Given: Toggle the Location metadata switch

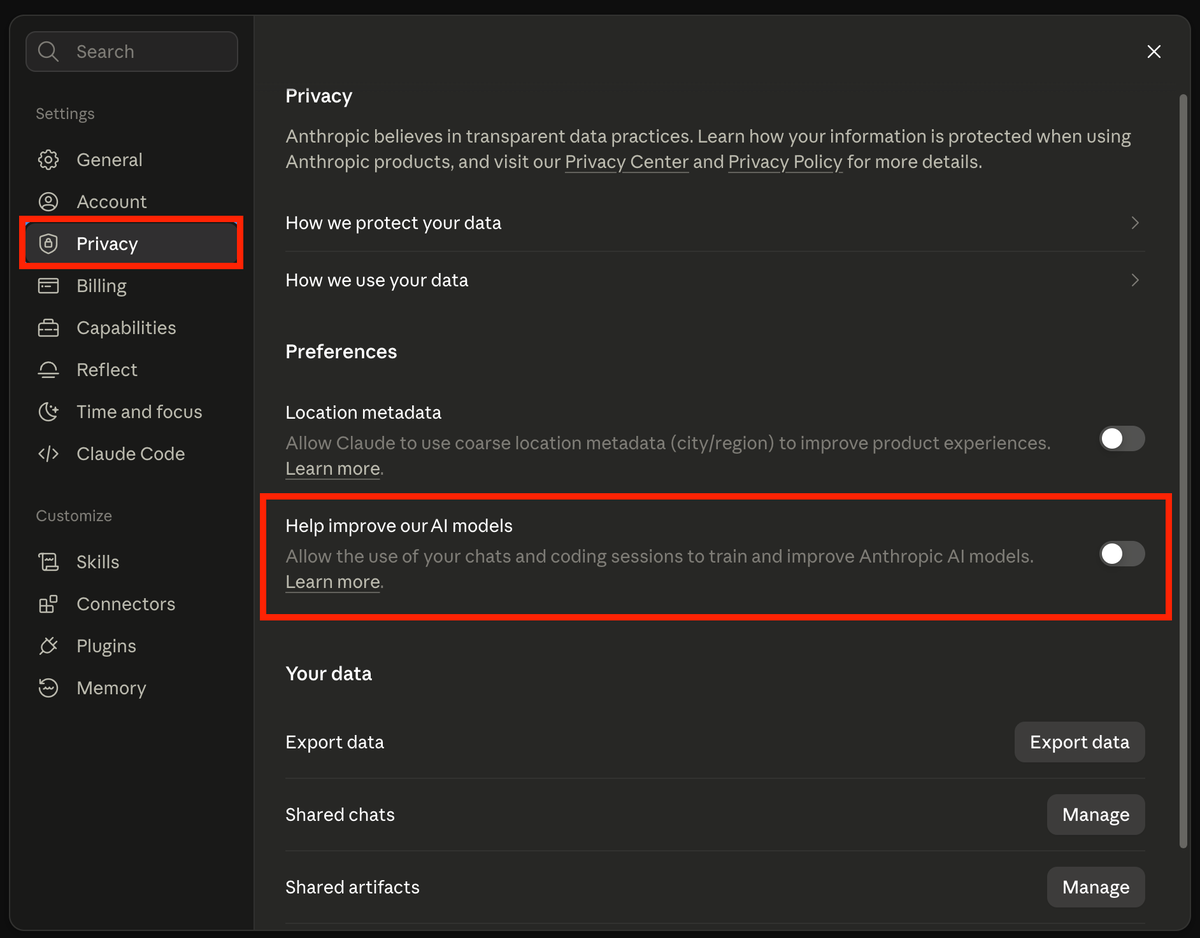Looking at the screenshot, I should point(1122,439).
